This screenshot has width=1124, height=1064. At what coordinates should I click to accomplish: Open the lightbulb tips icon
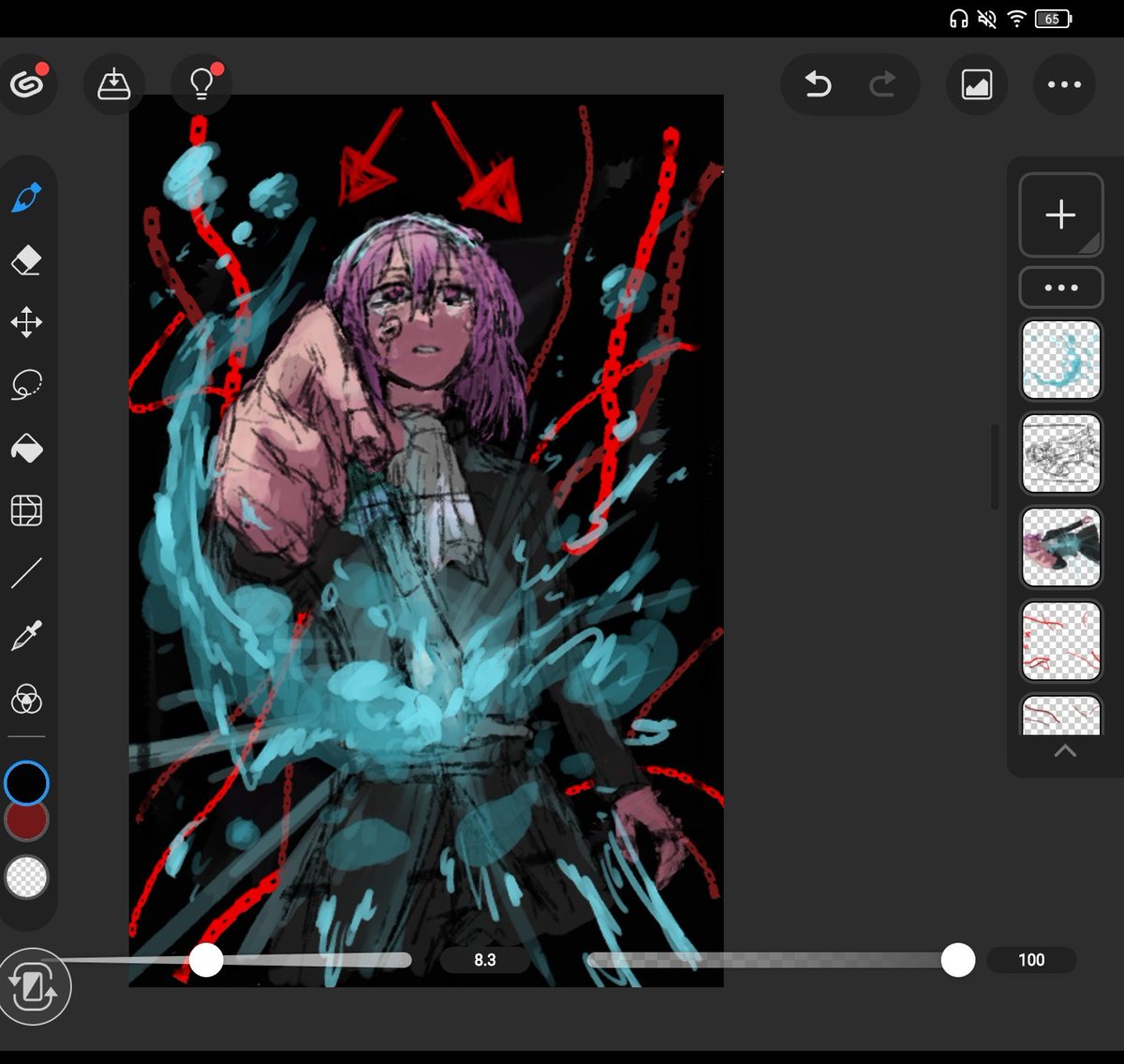[202, 84]
